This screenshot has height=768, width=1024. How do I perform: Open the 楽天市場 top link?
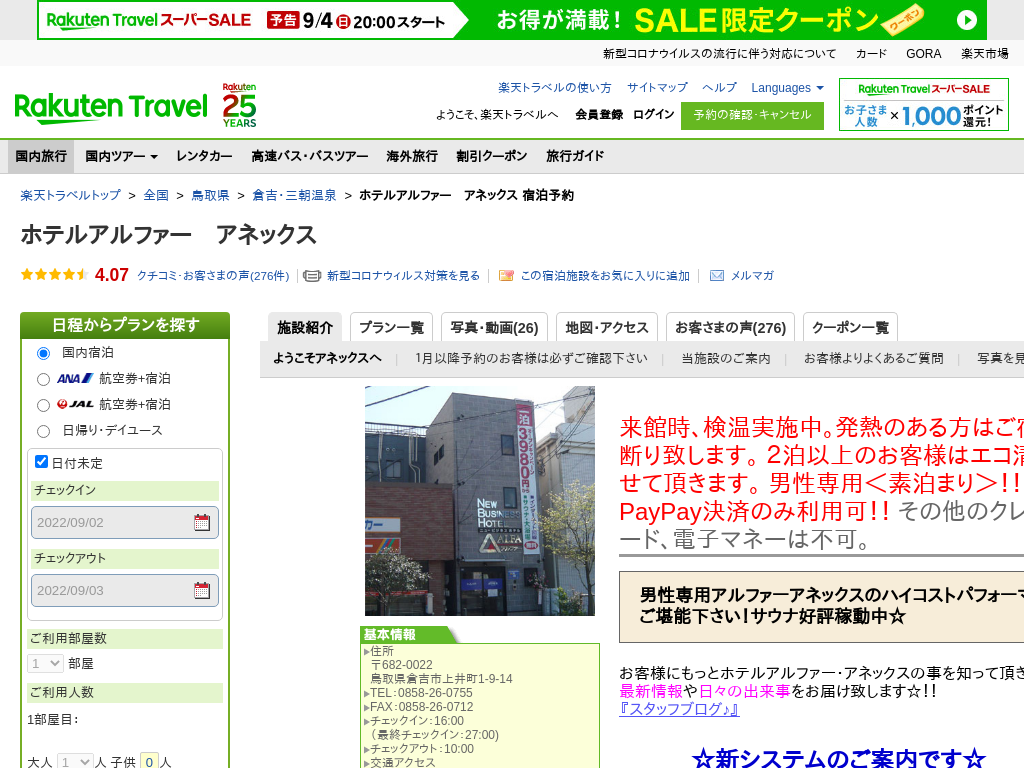[x=984, y=54]
